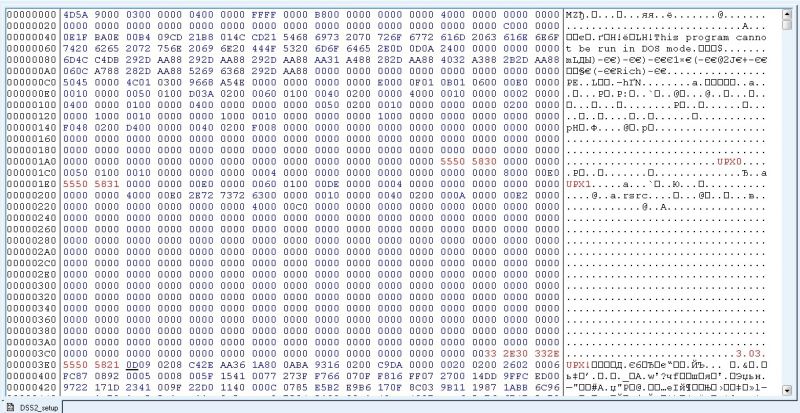Click the FFFF hex word in first row

[264, 15]
